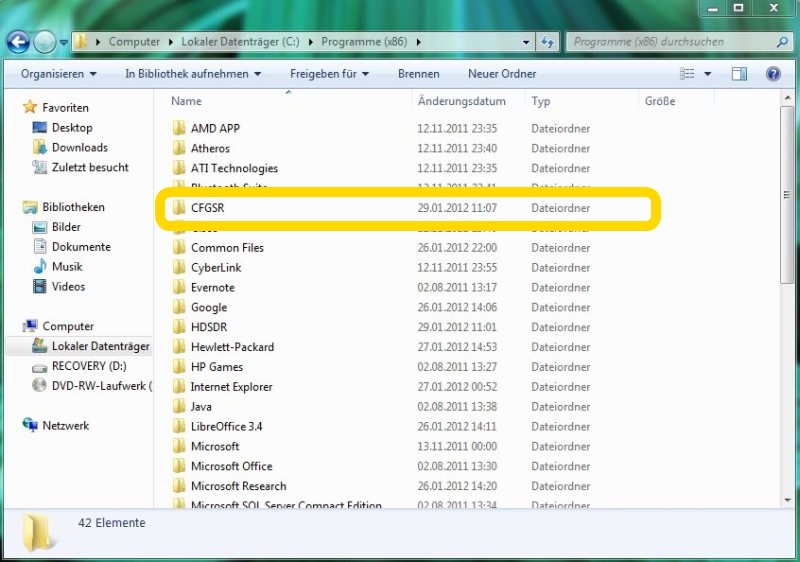
Task: Click the Brennen button
Action: 418,74
